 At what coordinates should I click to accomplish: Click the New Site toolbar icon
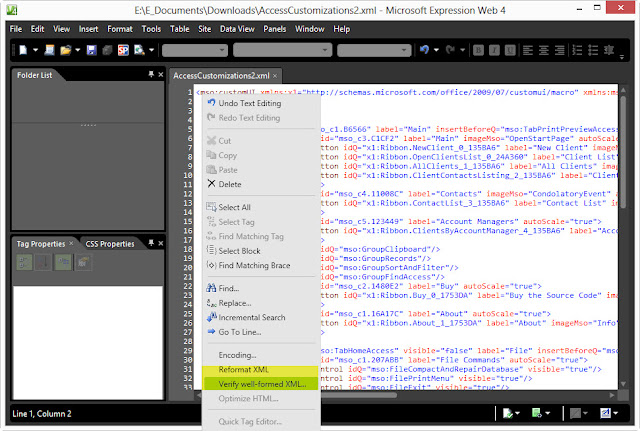(50, 50)
